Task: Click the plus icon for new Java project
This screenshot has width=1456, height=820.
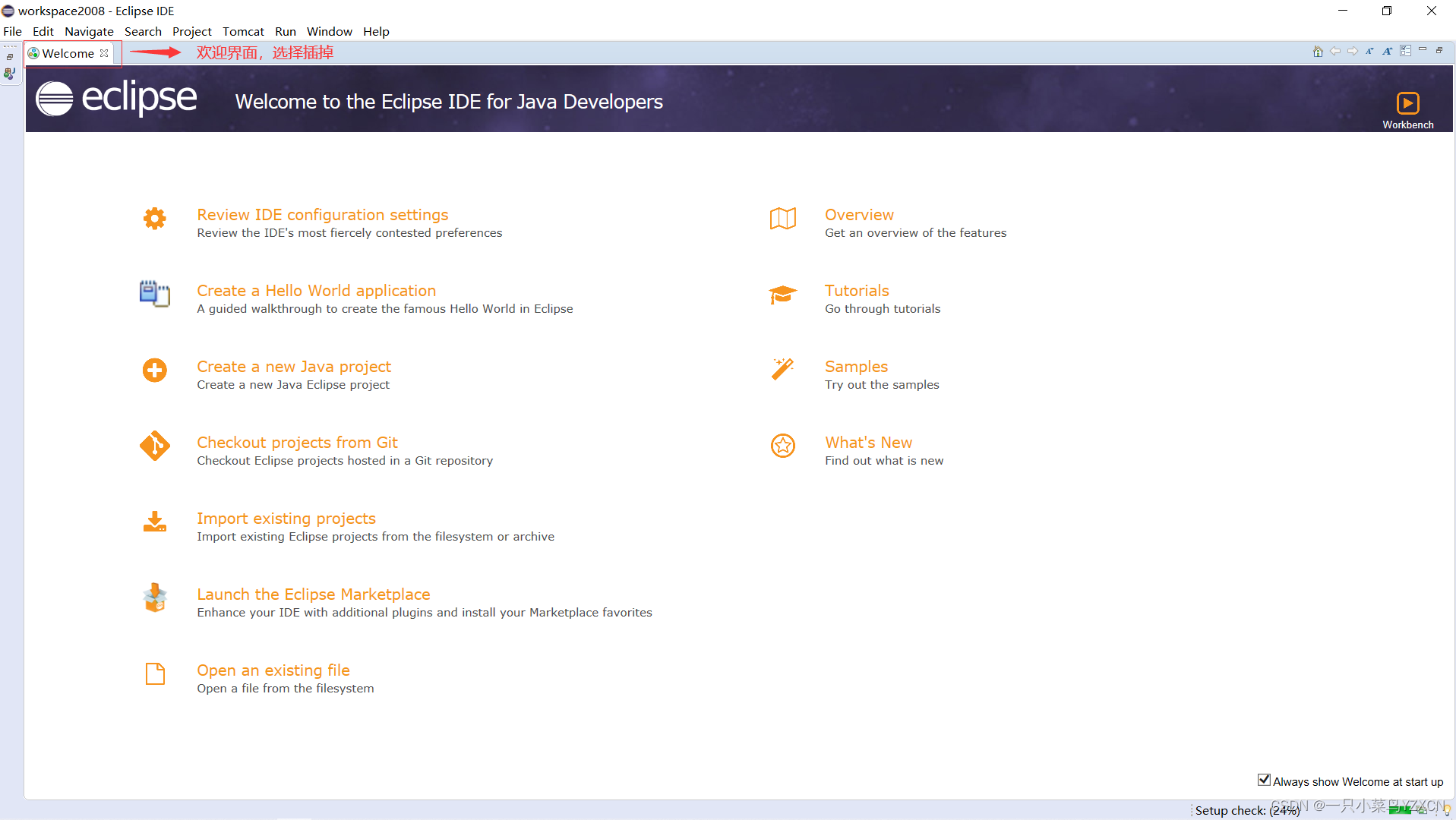Action: (x=155, y=371)
